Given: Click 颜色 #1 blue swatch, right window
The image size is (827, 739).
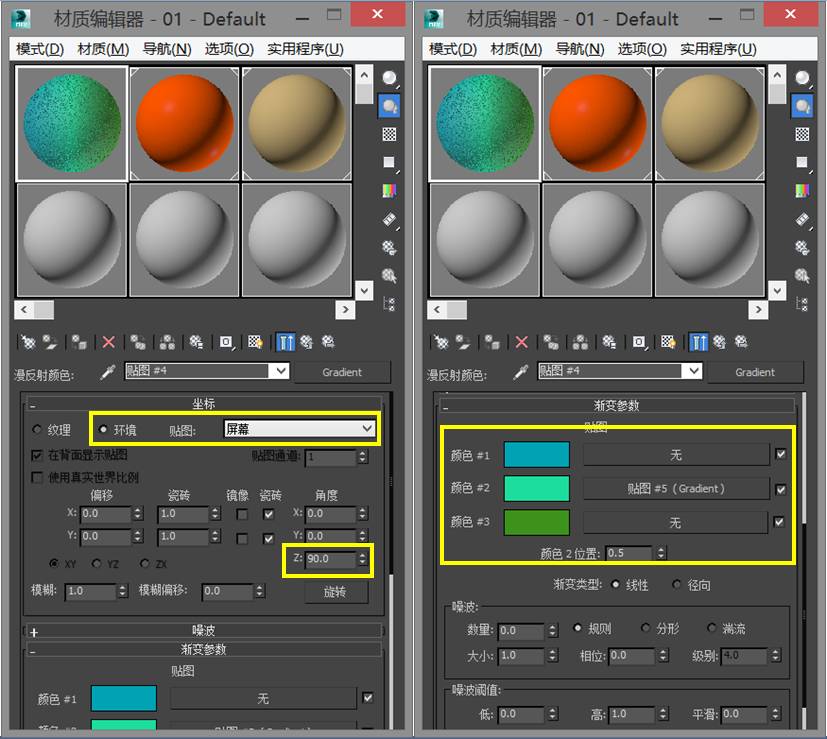Looking at the screenshot, I should [536, 455].
